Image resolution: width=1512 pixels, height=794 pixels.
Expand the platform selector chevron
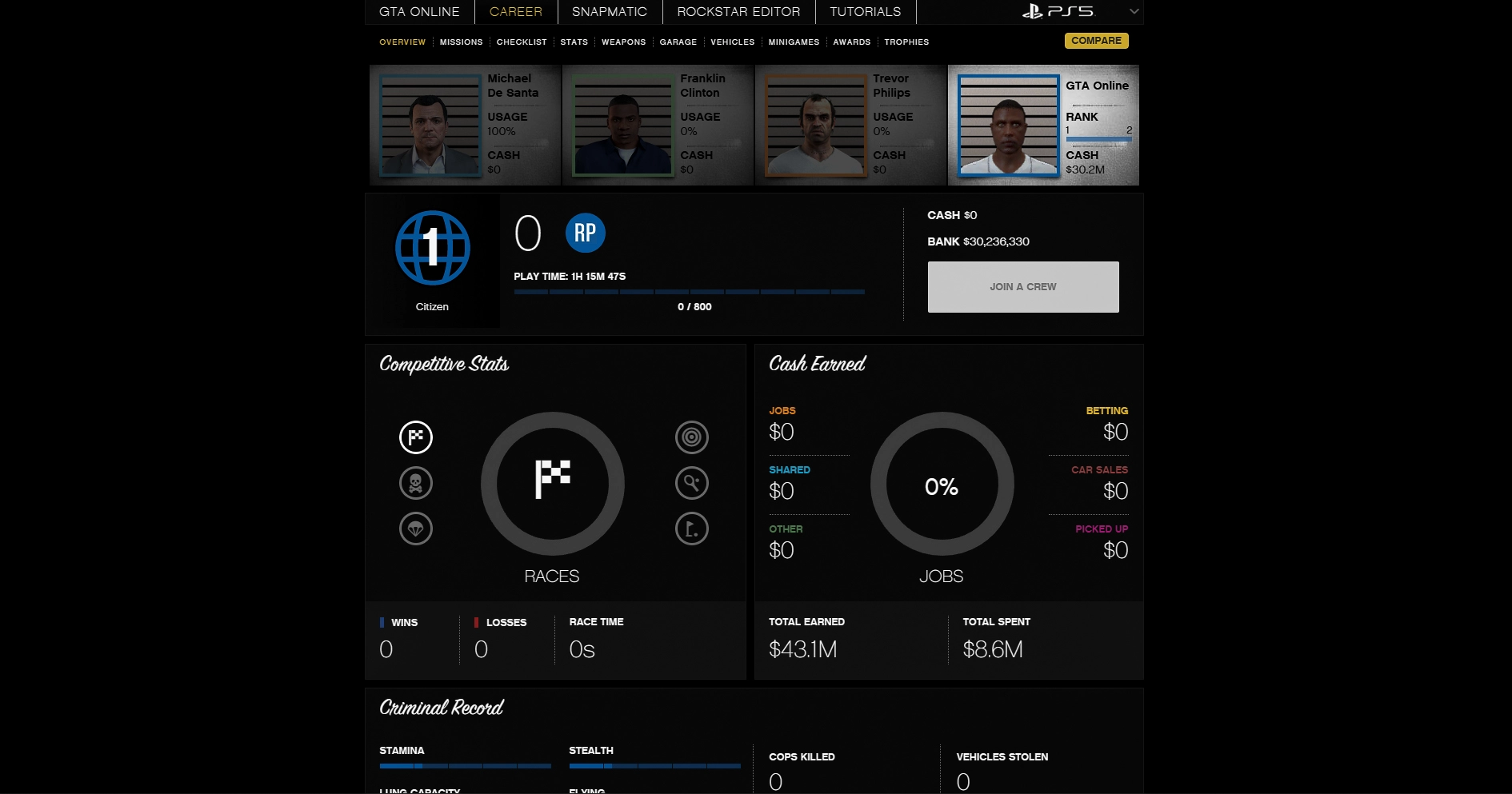[1134, 11]
